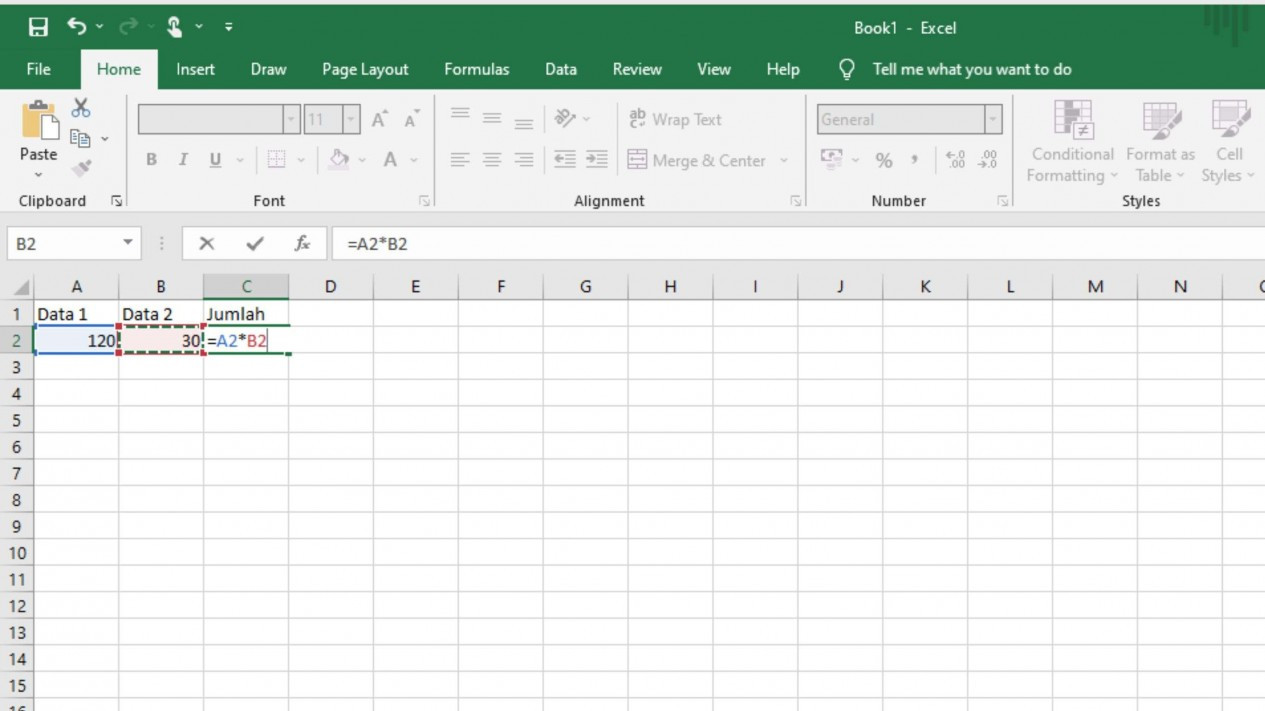1265x711 pixels.
Task: Click the Touch/Mouse Mode icon
Action: tap(174, 27)
